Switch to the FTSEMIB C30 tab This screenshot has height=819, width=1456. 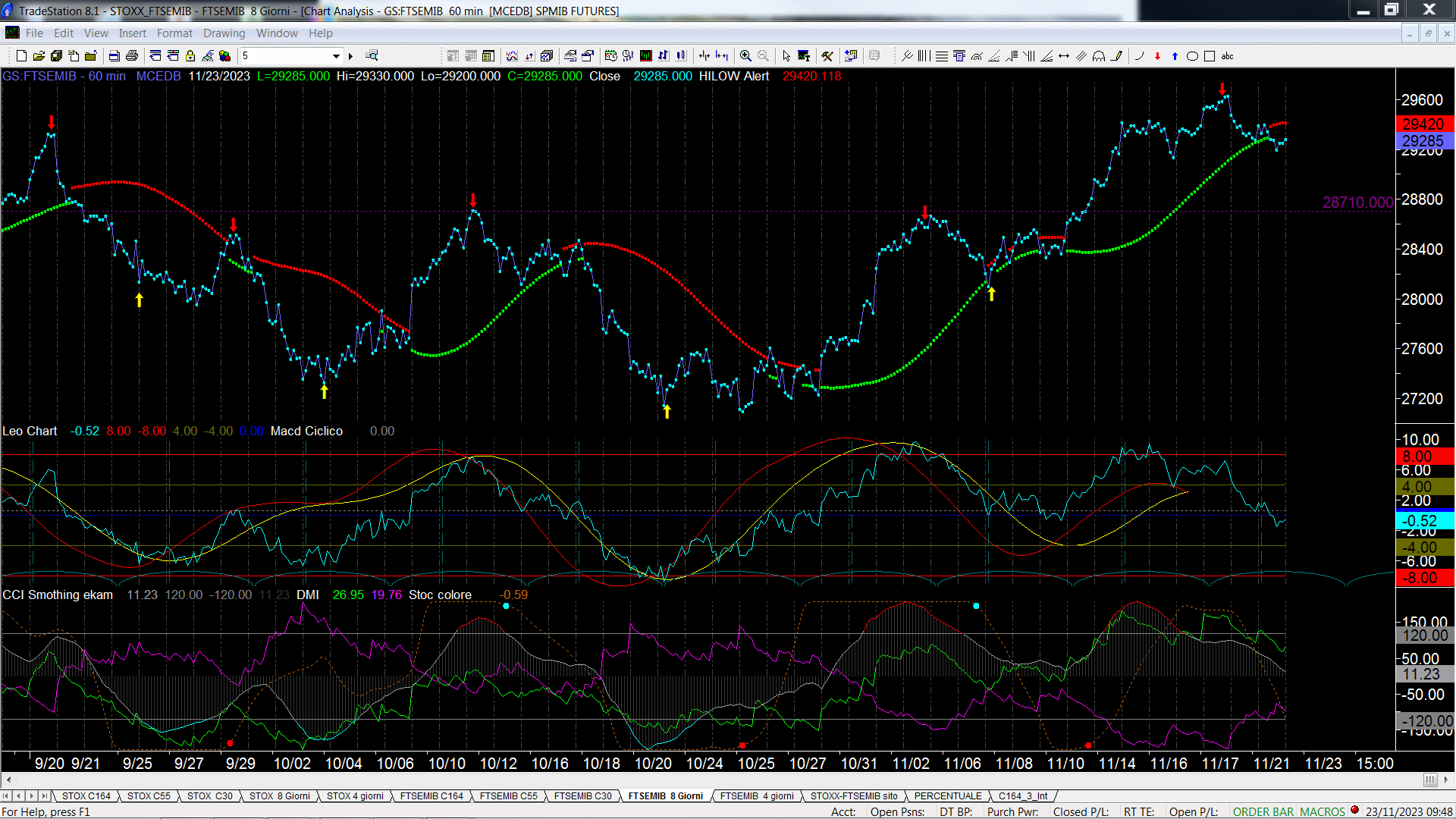583,796
